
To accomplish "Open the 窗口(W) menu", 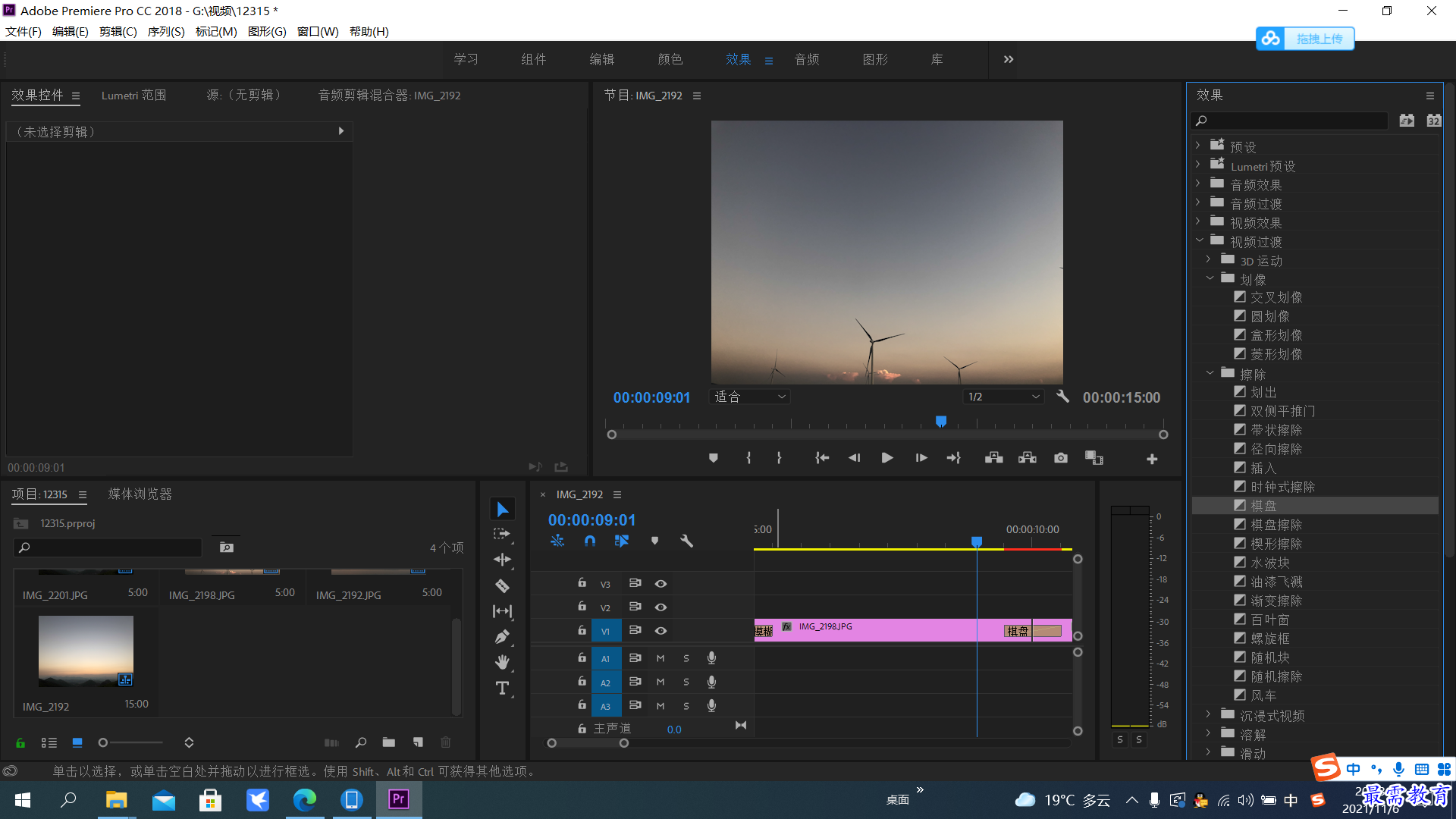I will [318, 31].
